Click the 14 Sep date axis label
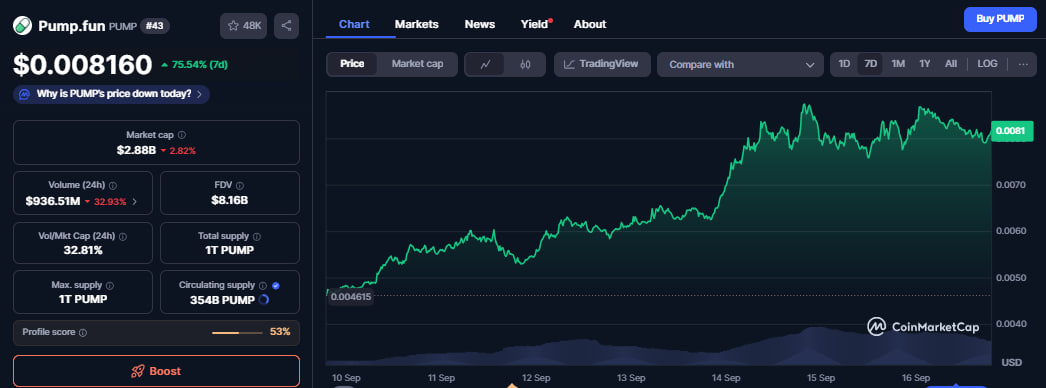Viewport: 1046px width, 388px height. click(726, 377)
